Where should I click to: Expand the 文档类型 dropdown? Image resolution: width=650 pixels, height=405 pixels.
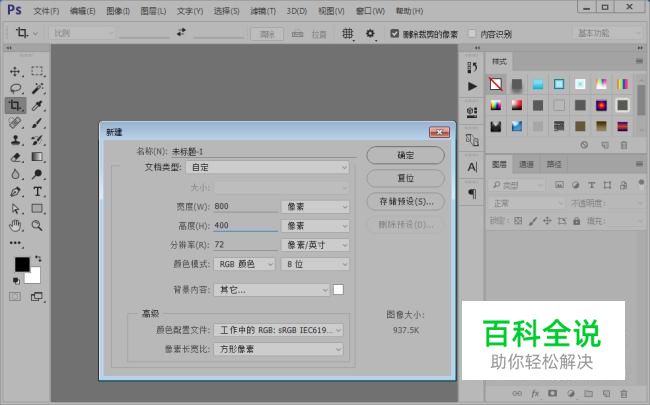coord(282,167)
